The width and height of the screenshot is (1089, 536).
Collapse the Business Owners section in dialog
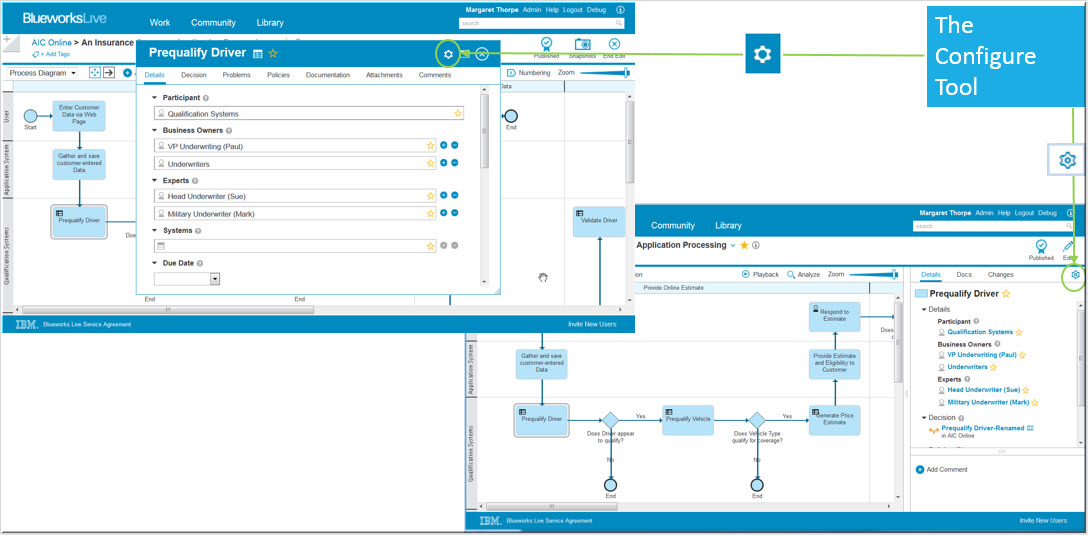(154, 131)
